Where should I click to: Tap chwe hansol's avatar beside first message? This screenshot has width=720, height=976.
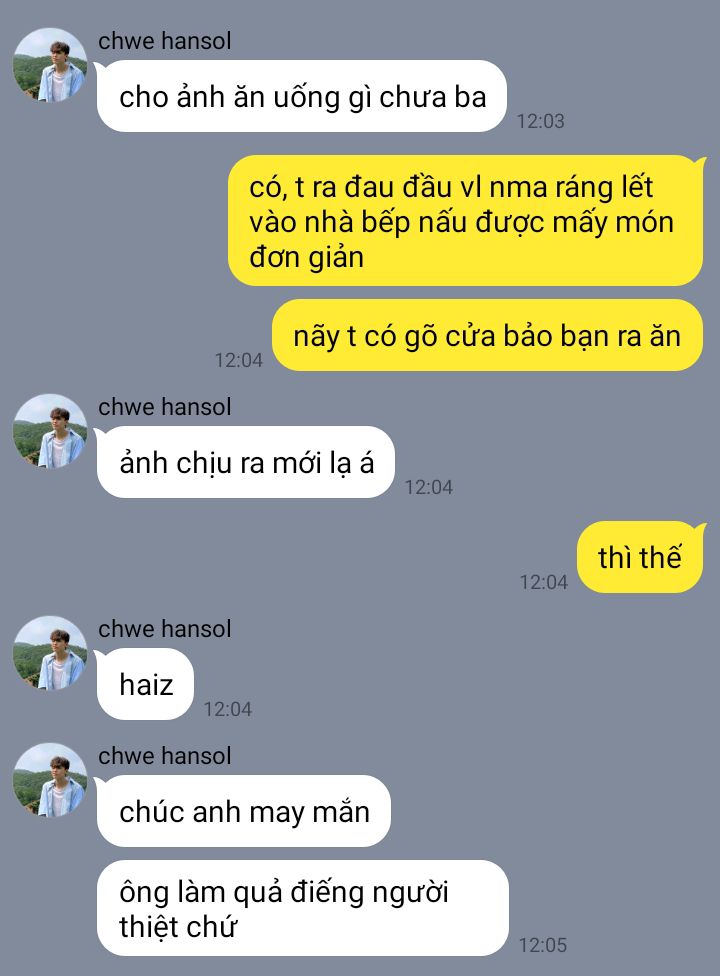[50, 65]
